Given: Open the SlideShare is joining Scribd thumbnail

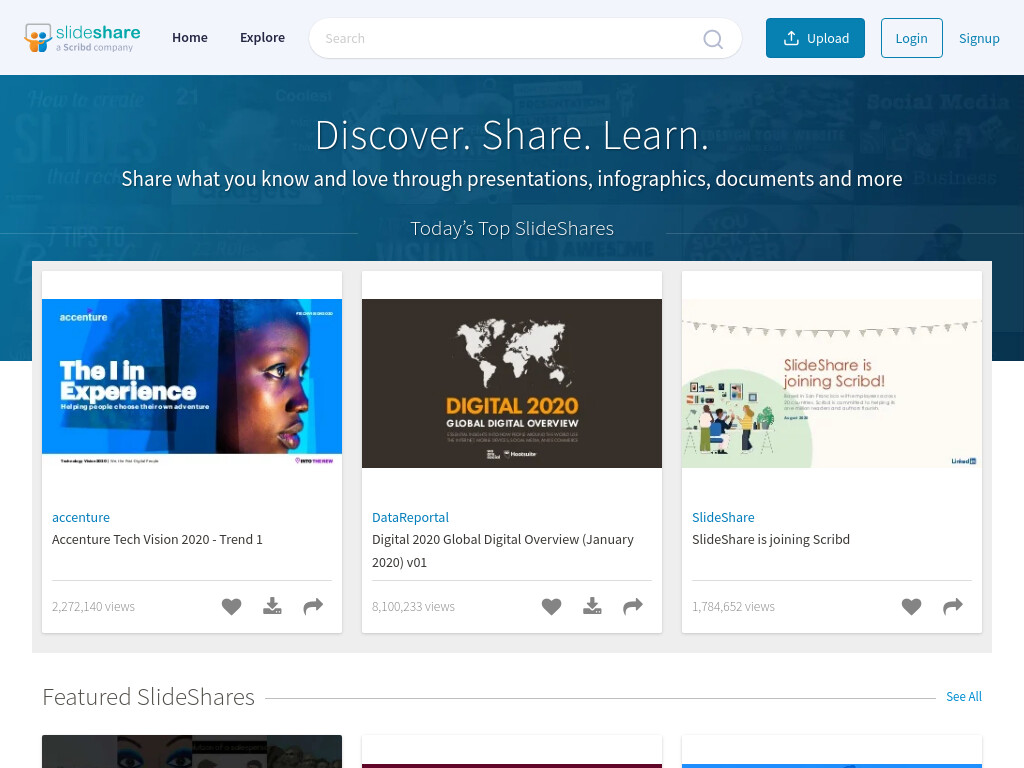Looking at the screenshot, I should point(832,383).
